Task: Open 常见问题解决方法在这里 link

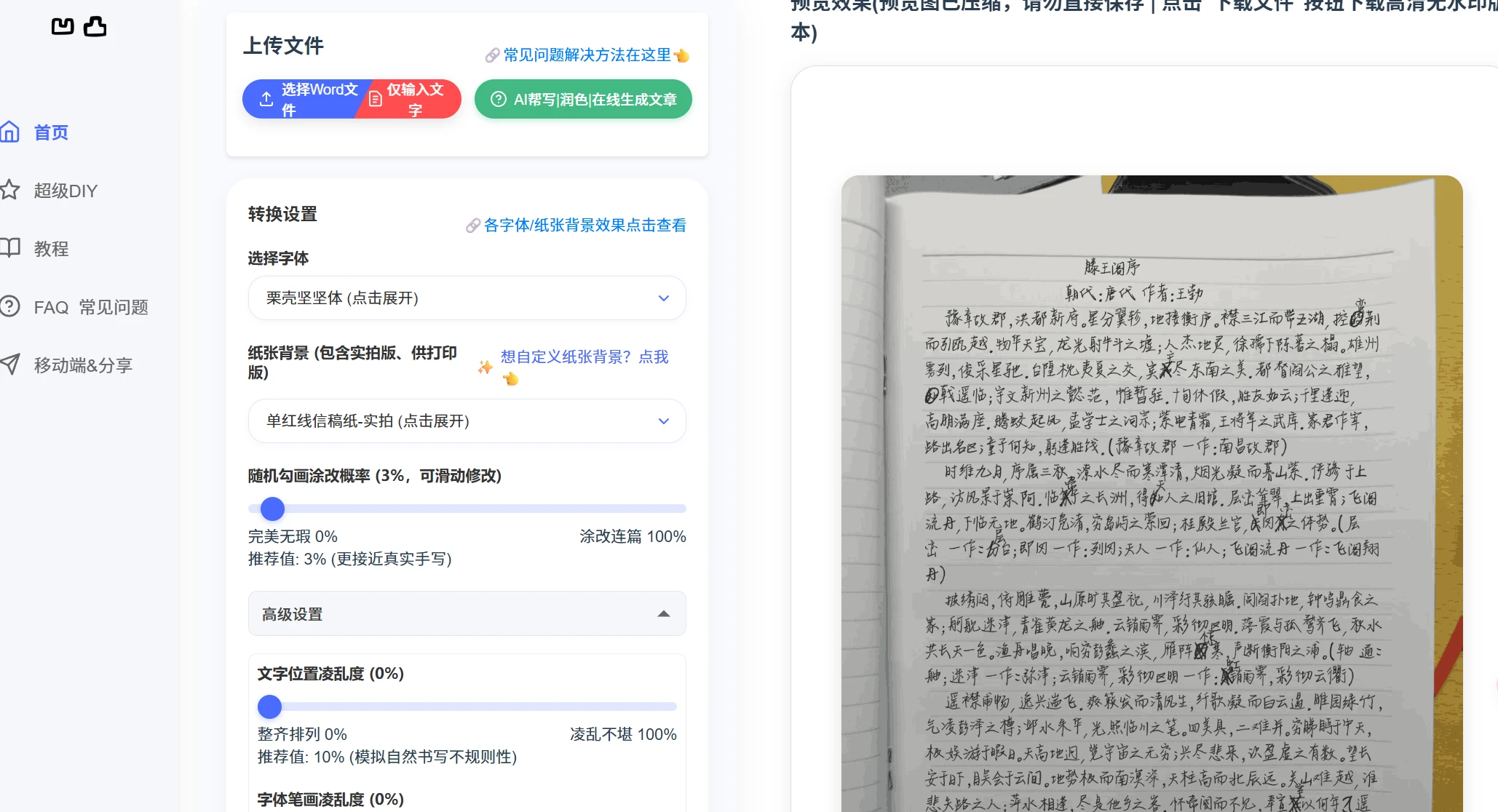Action: [587, 55]
